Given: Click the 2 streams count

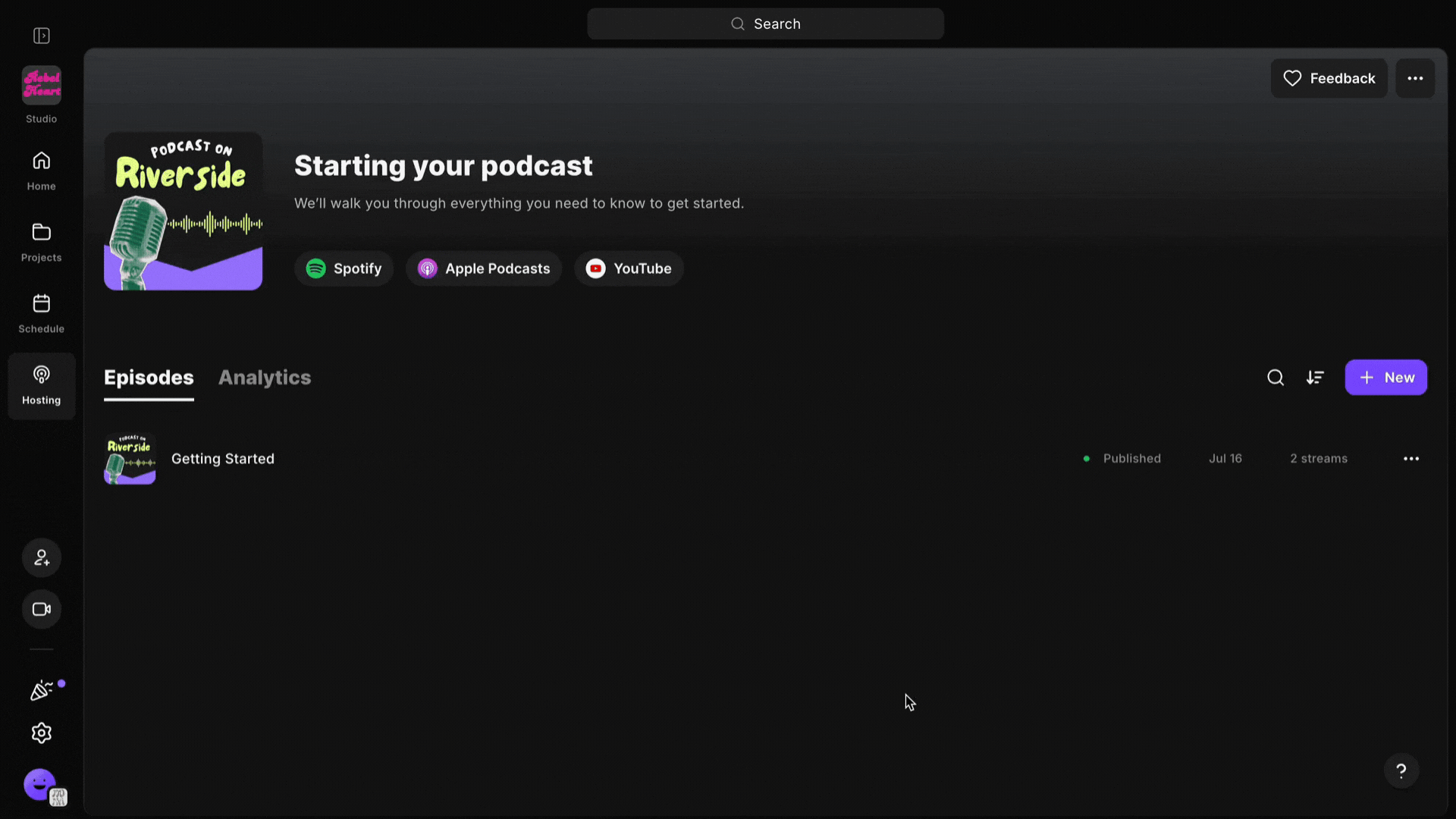Looking at the screenshot, I should point(1319,459).
